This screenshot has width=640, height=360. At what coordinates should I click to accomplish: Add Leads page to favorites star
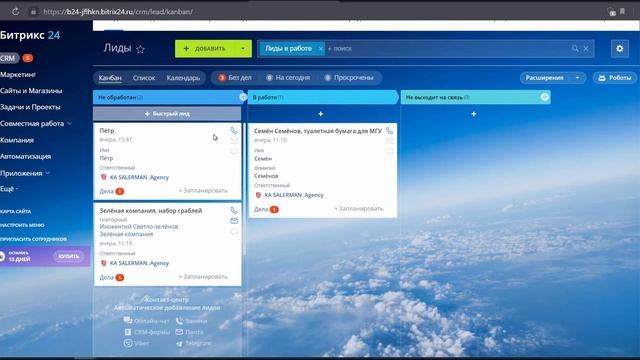click(140, 49)
